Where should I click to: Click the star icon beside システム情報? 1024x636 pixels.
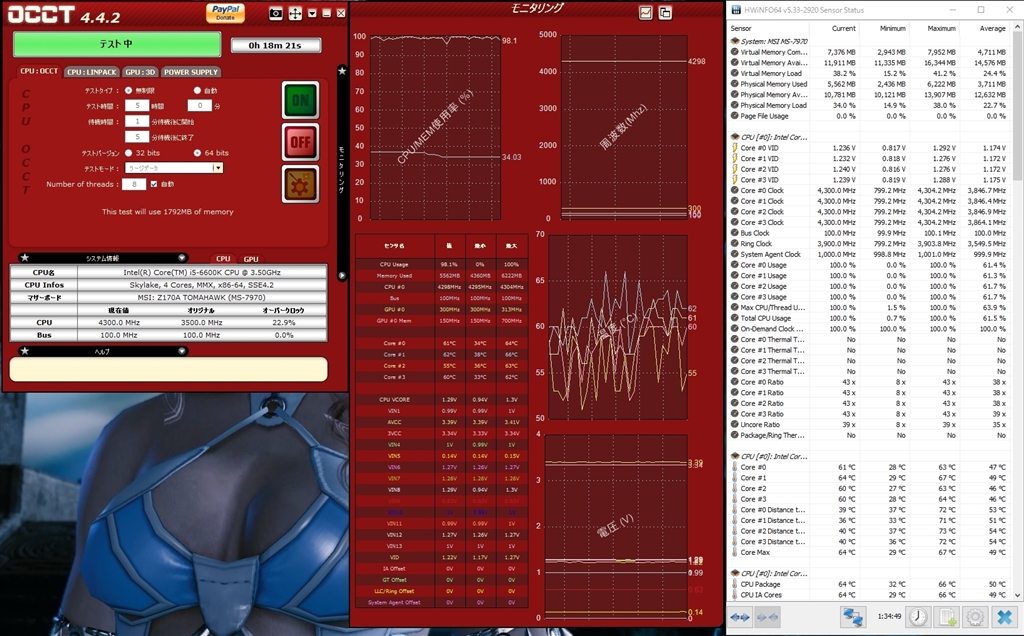coord(25,258)
